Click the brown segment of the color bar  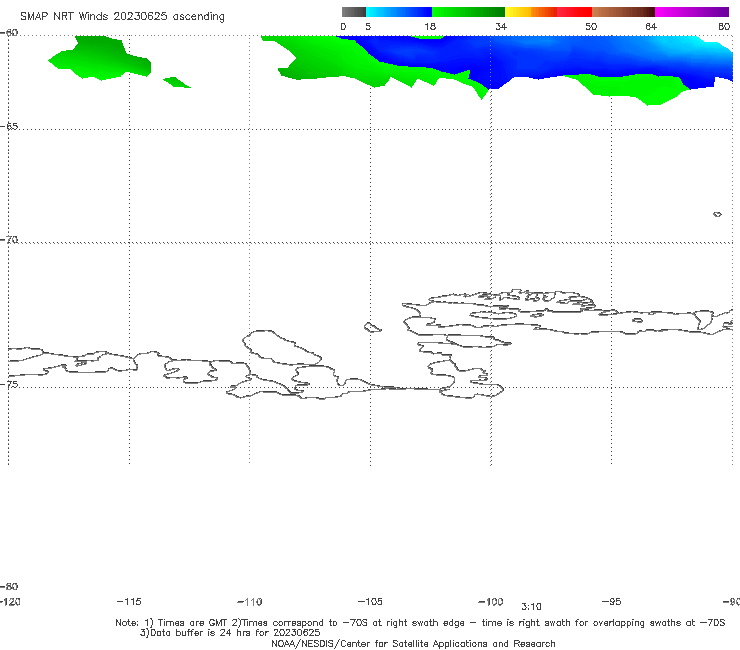tap(623, 12)
